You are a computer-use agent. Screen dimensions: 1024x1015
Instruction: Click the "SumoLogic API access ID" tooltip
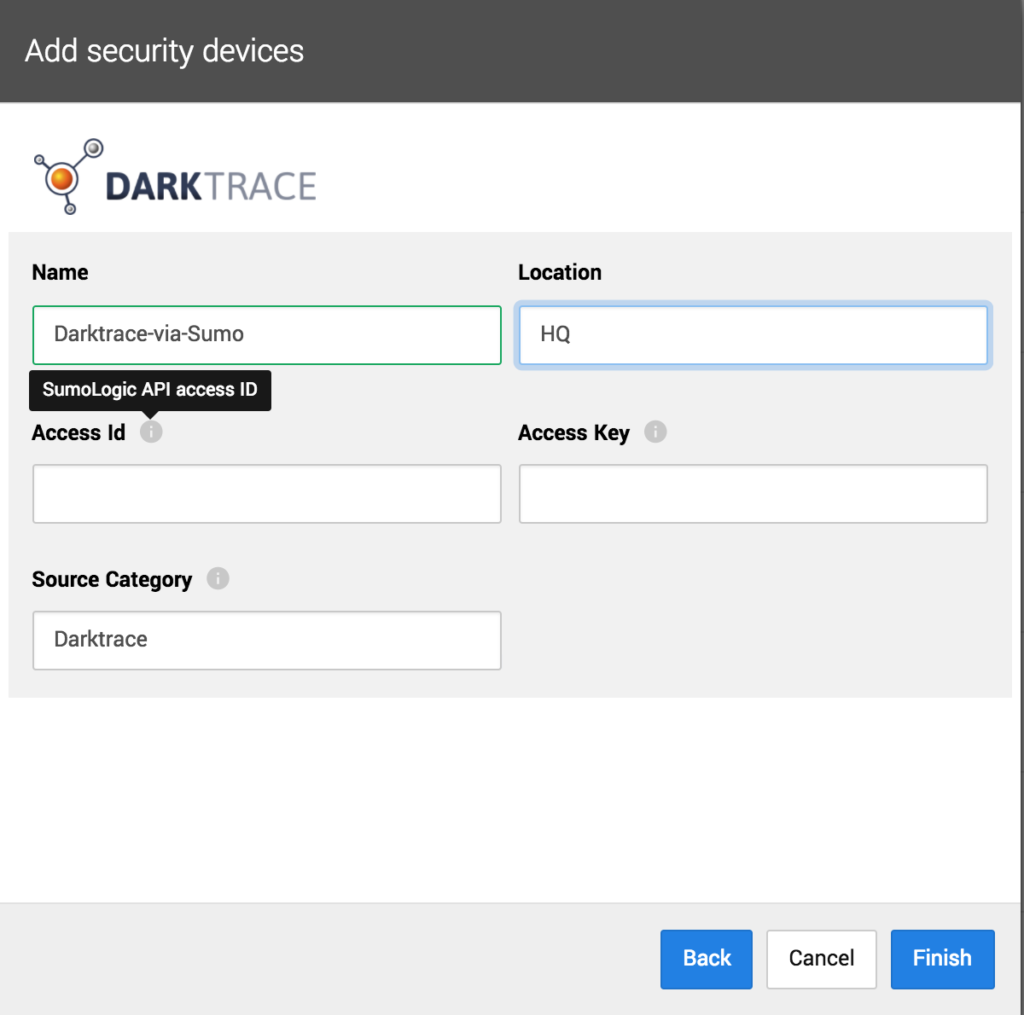tap(150, 390)
